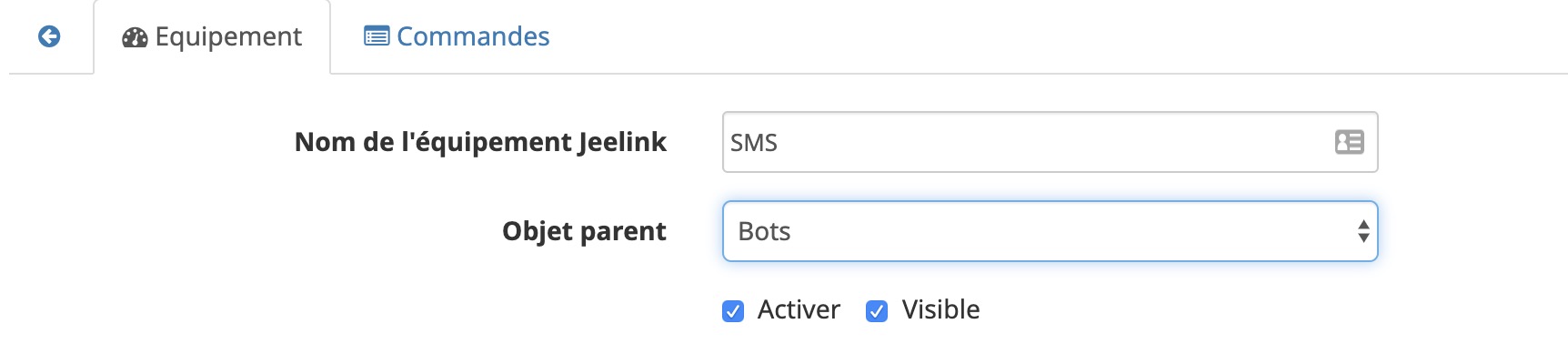The image size is (1568, 344).
Task: Click the word Commandes in tab bar
Action: (473, 36)
